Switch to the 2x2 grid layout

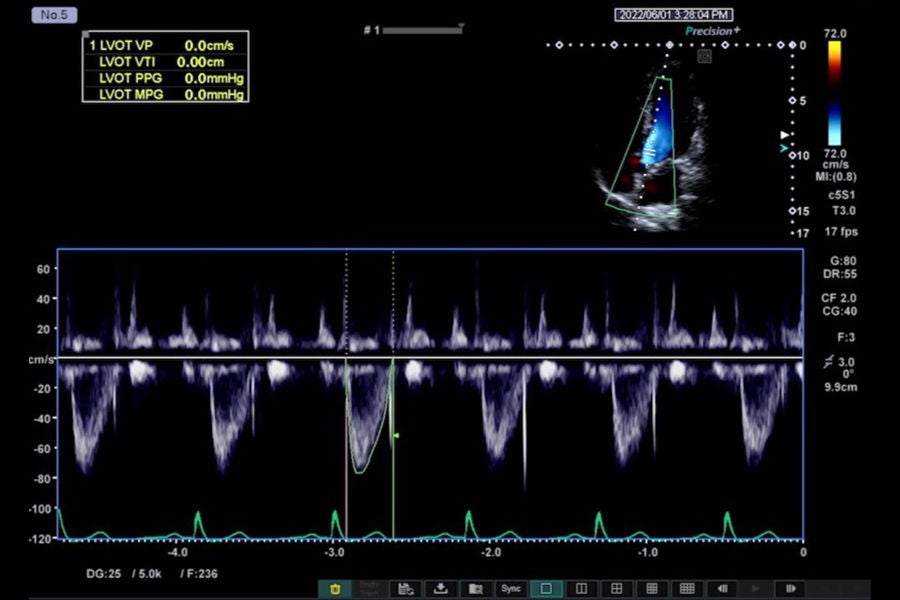[616, 589]
